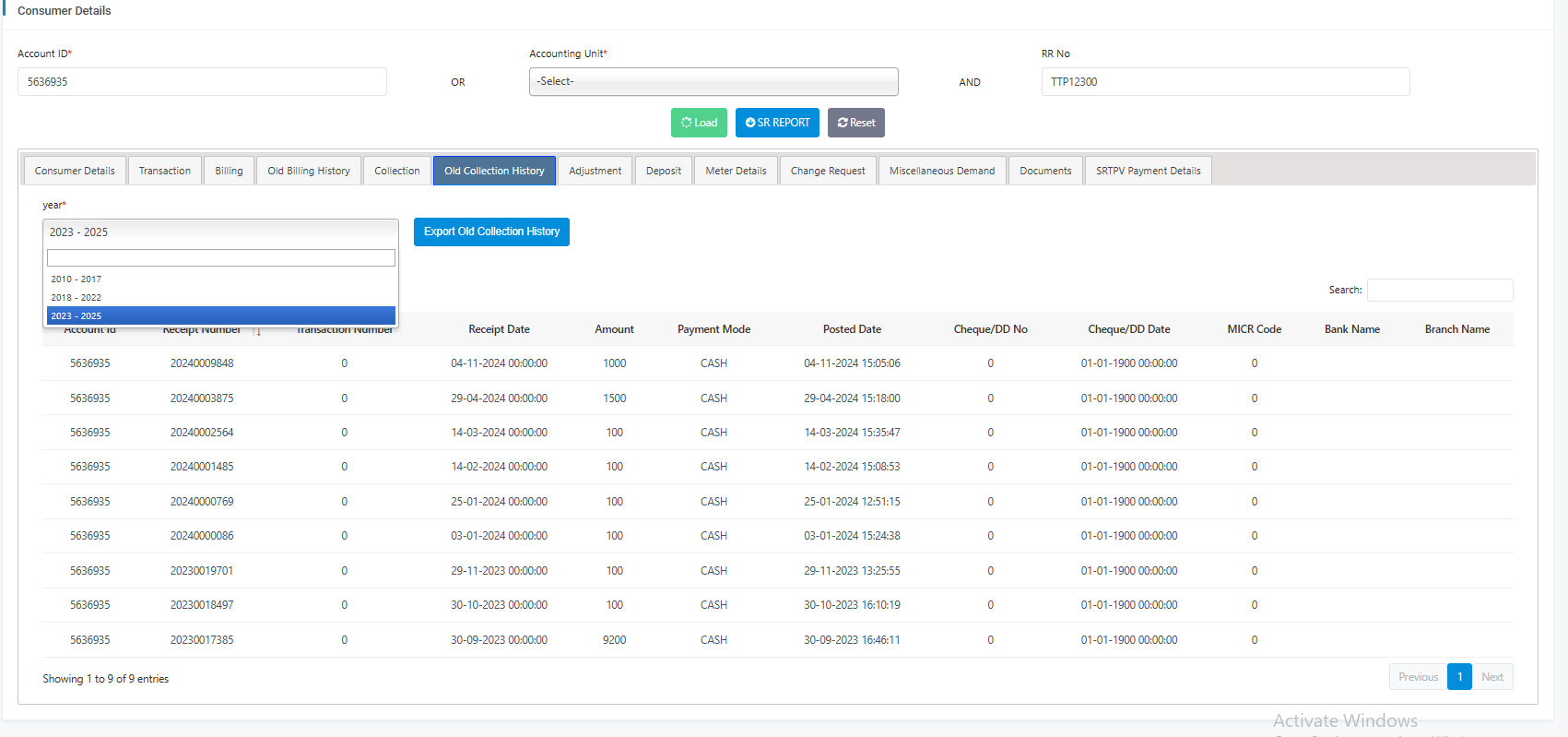Click the Previous page button
1568x737 pixels.
[1418, 677]
